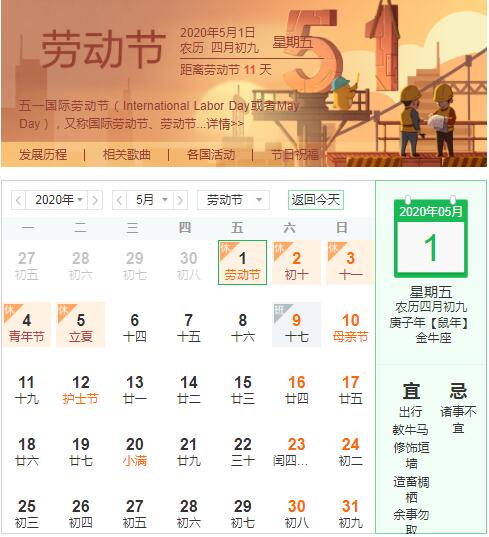Select May 25 初三 date cell

(27, 511)
